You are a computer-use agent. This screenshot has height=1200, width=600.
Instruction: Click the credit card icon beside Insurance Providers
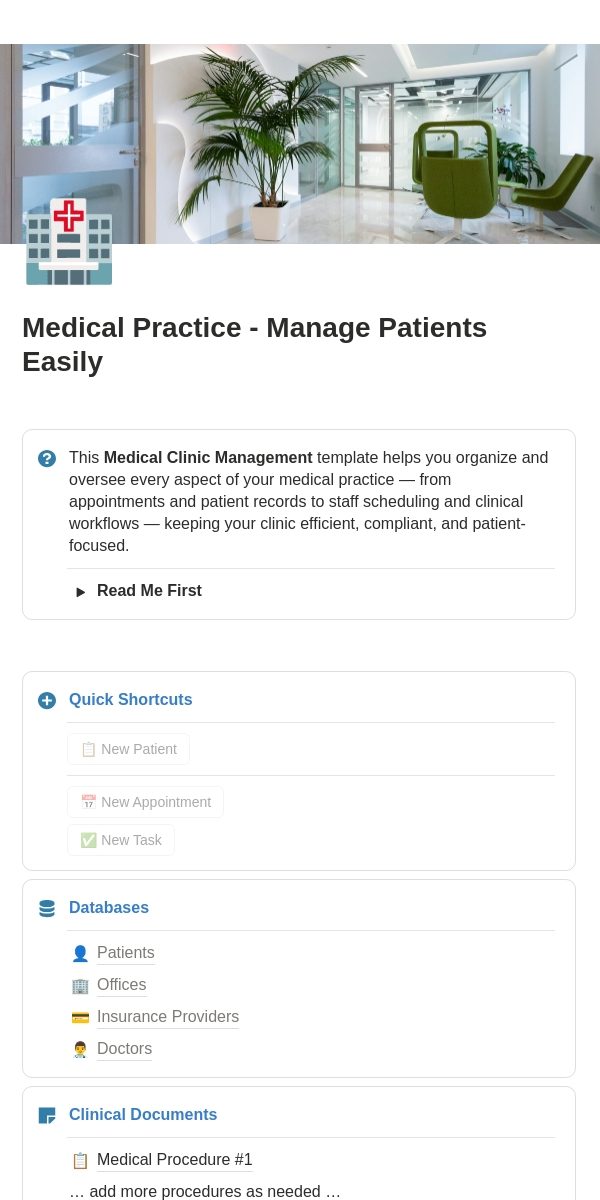coord(80,1017)
